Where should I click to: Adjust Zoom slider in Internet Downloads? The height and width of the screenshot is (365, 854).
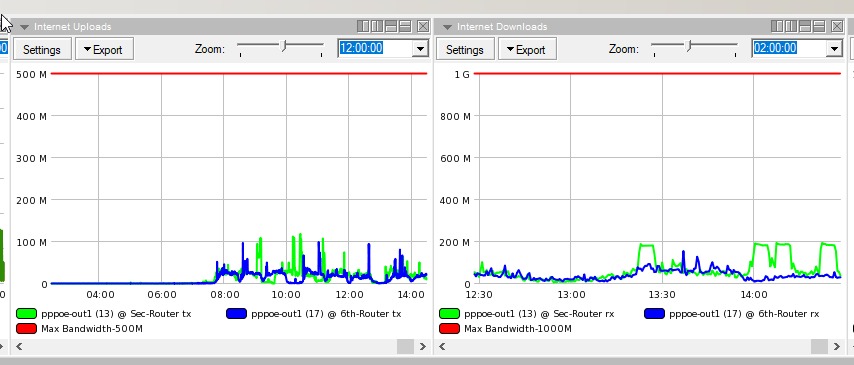coord(689,45)
